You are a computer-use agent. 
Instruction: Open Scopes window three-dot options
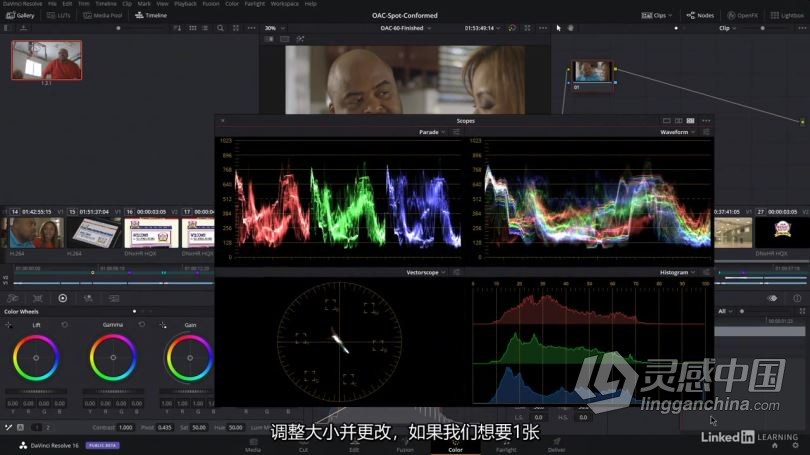[706, 120]
